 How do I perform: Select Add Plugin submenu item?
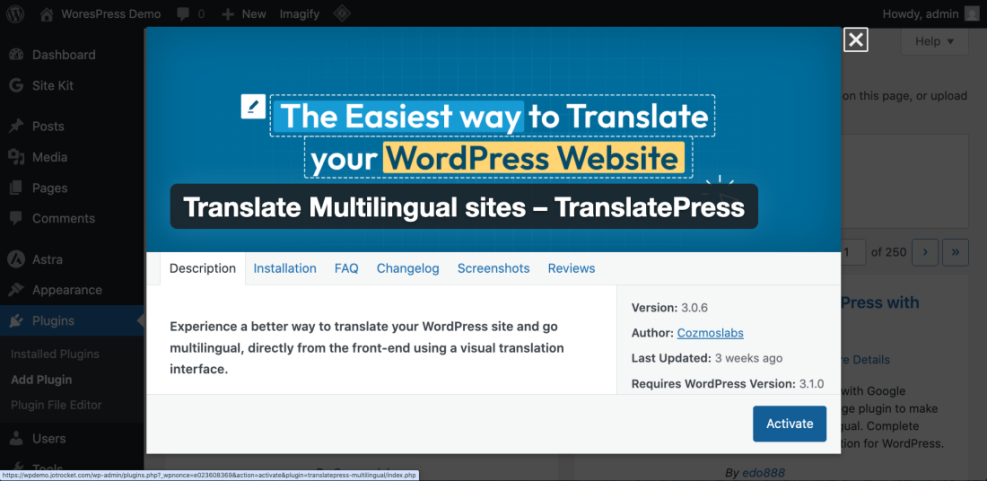[x=41, y=380]
